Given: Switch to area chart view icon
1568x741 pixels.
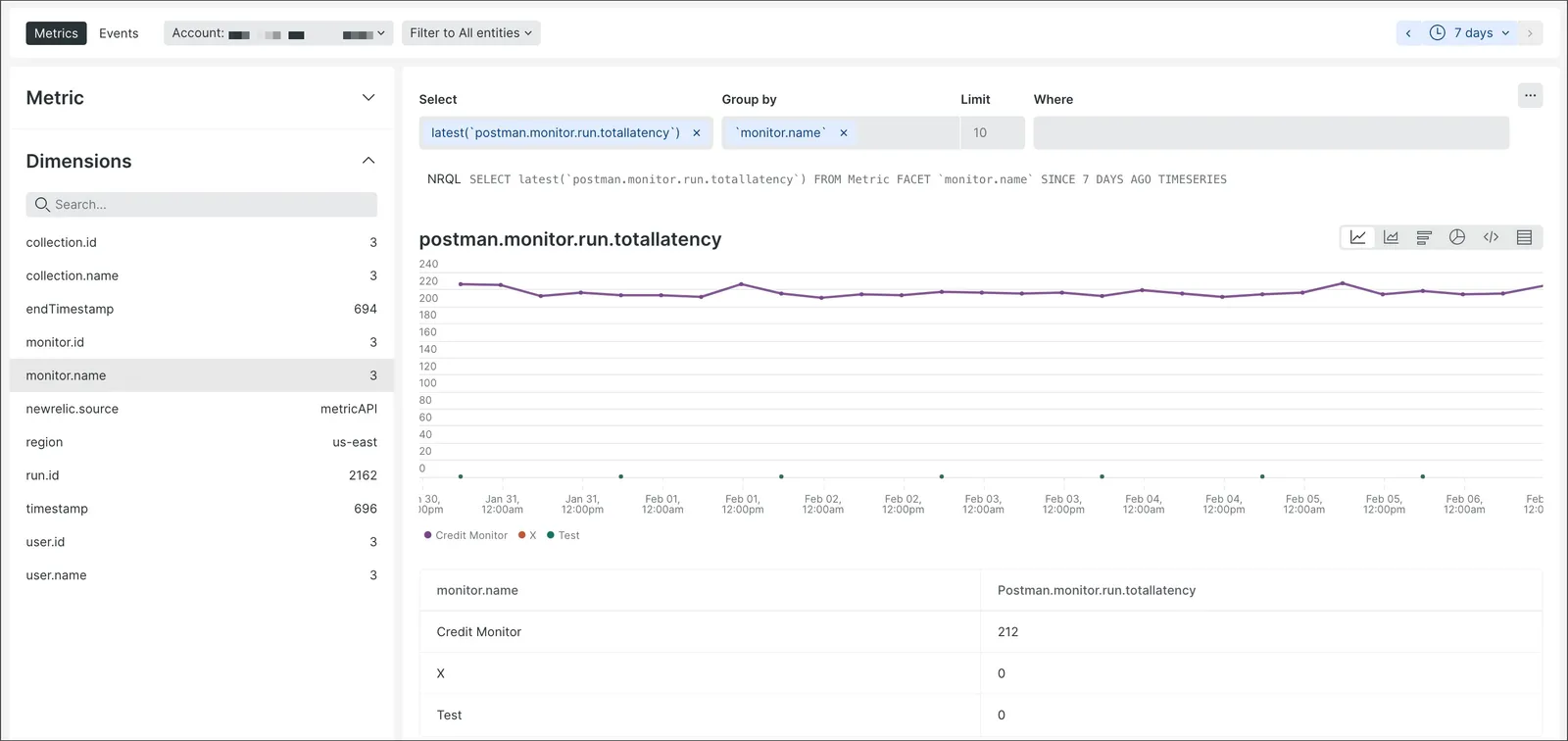Looking at the screenshot, I should tap(1391, 237).
